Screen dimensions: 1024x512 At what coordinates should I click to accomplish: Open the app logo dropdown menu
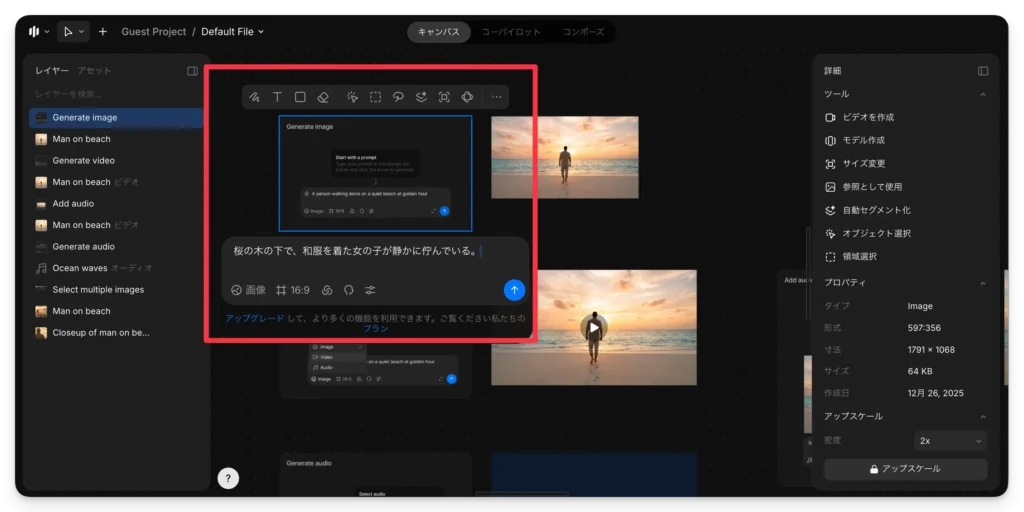pyautogui.click(x=39, y=31)
